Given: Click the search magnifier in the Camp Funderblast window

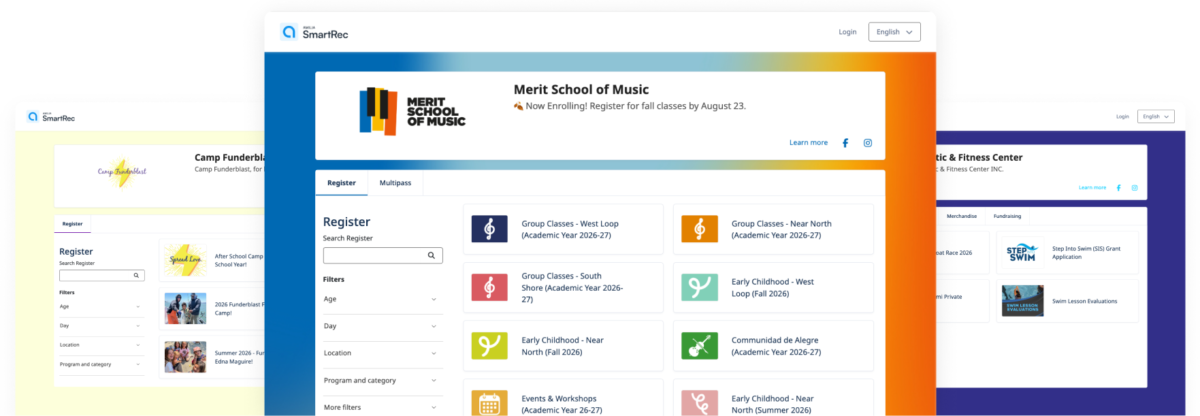Looking at the screenshot, I should (x=137, y=275).
